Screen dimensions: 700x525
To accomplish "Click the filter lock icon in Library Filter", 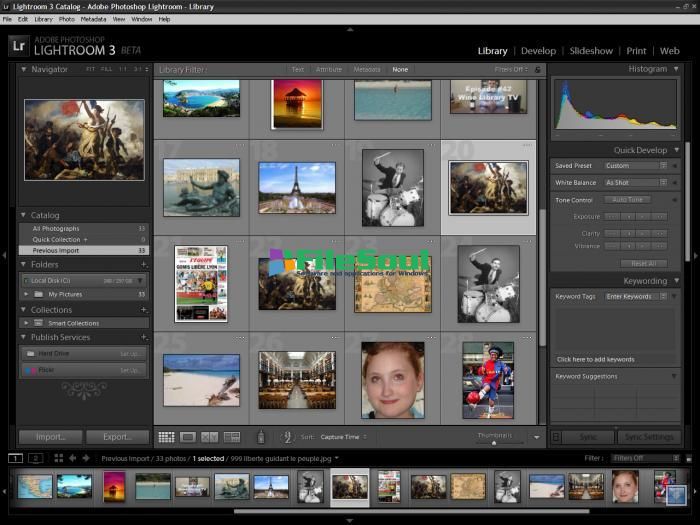I will tap(537, 70).
